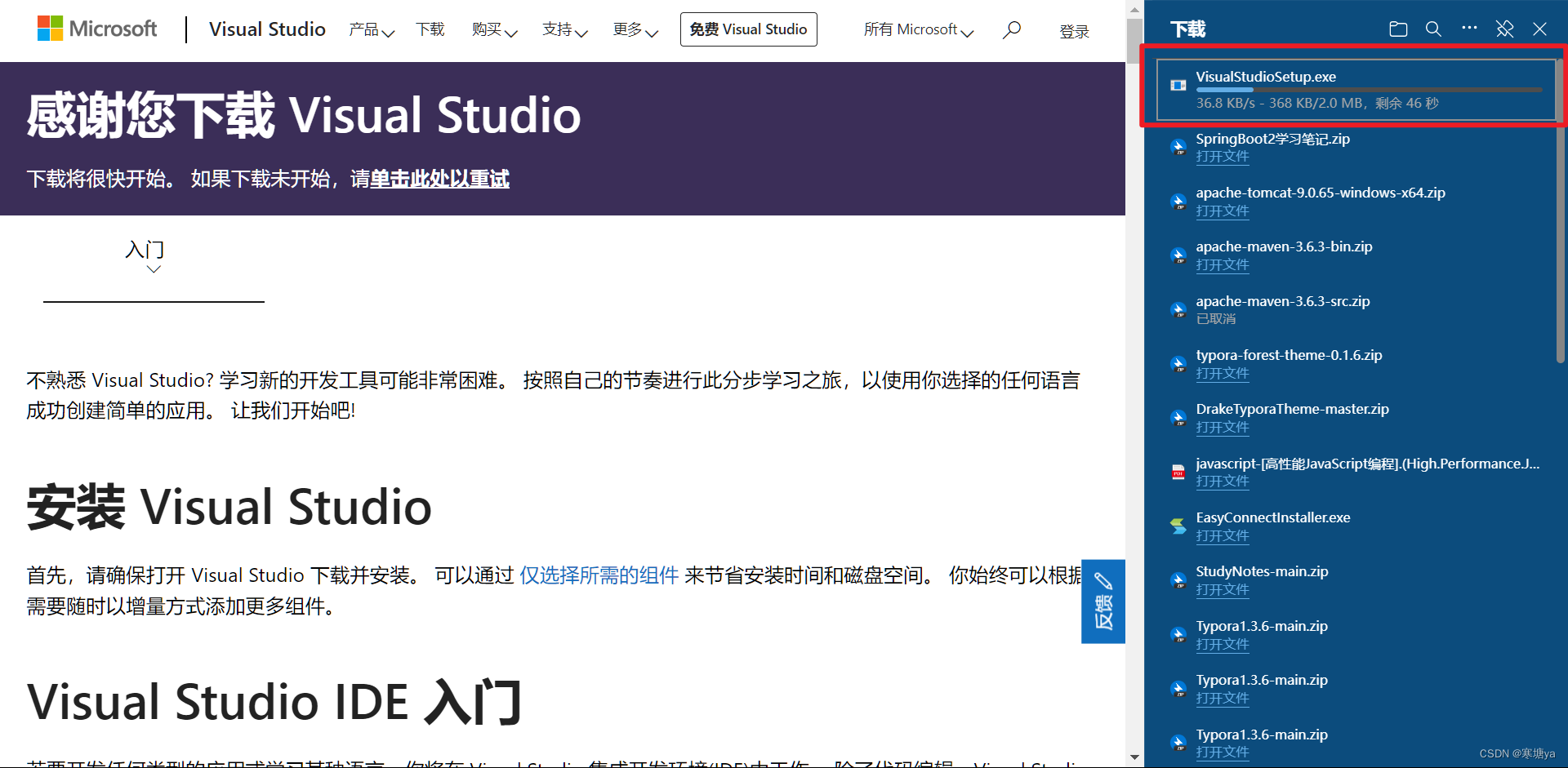Click the download speed status text
The height and width of the screenshot is (768, 1568).
coord(1317,104)
